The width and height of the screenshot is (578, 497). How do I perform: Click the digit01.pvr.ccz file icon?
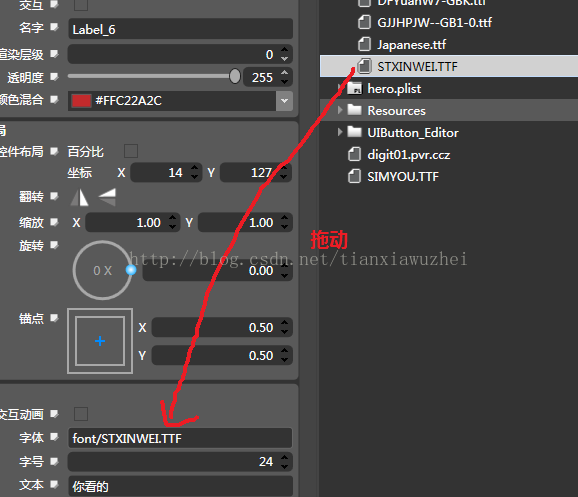[354, 154]
